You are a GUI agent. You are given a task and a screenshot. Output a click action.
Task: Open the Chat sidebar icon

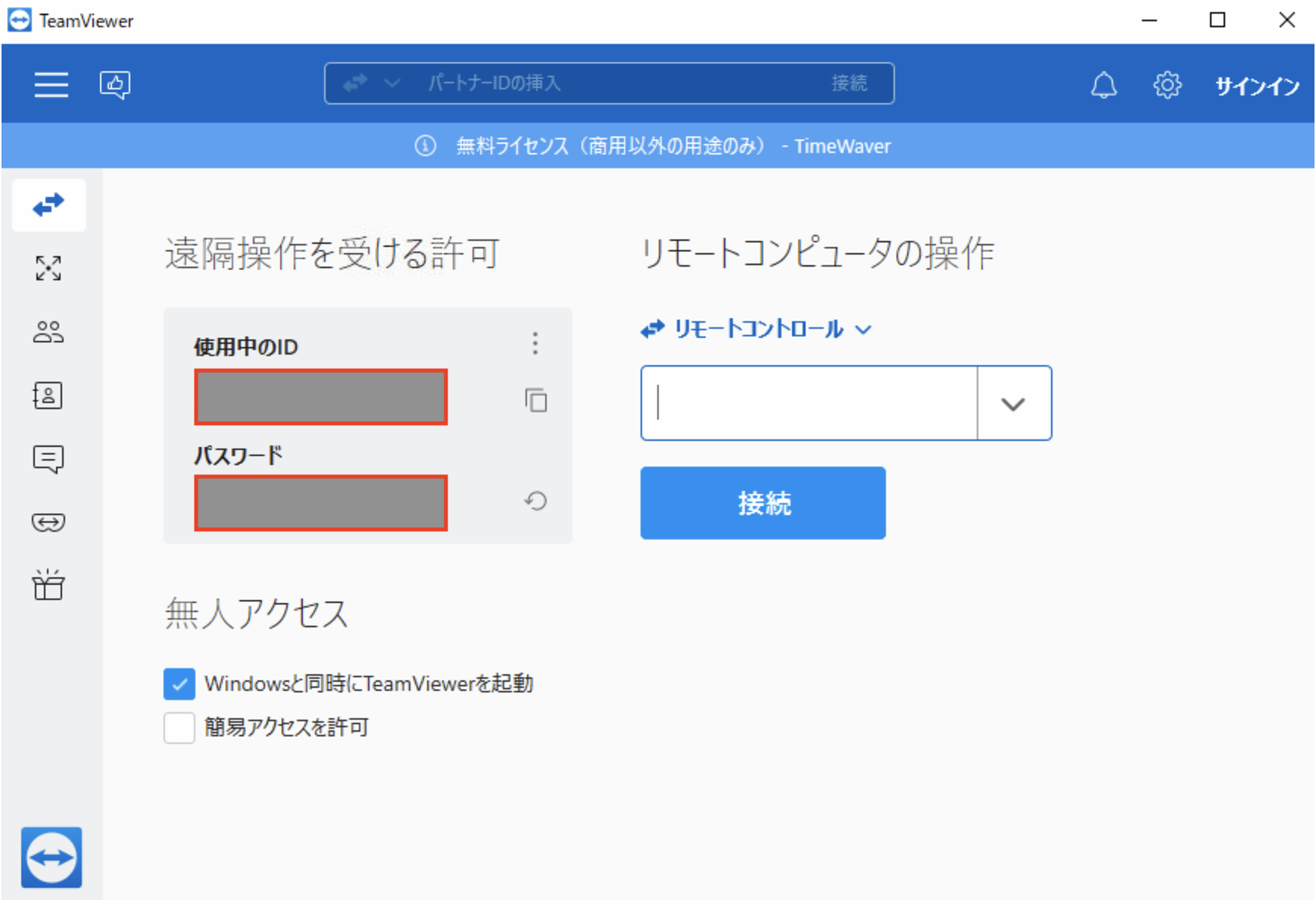[x=48, y=459]
